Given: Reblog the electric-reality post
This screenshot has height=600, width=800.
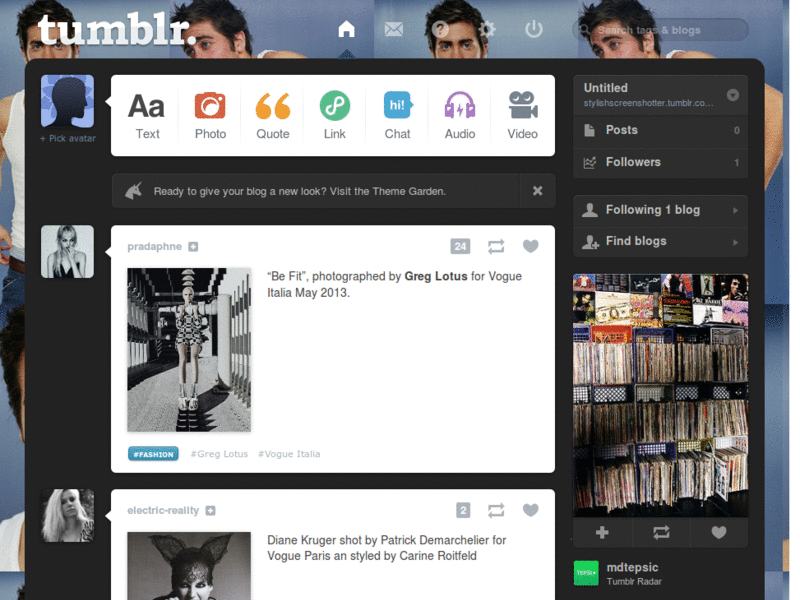Looking at the screenshot, I should coord(496,510).
